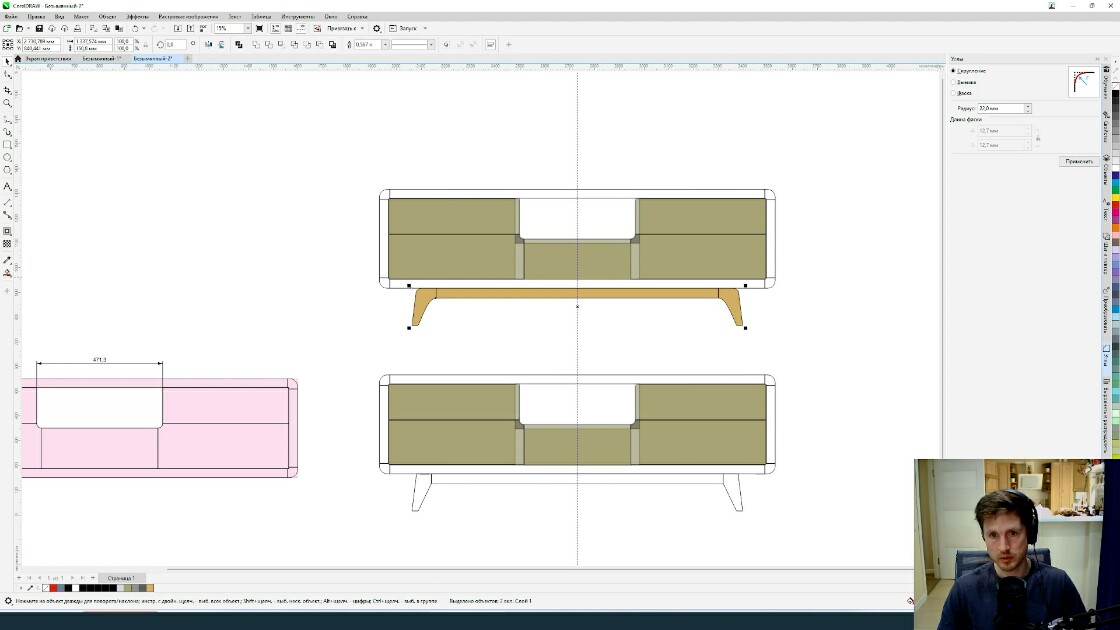
Task: Pick the red swatch in document palette
Action: [53, 588]
